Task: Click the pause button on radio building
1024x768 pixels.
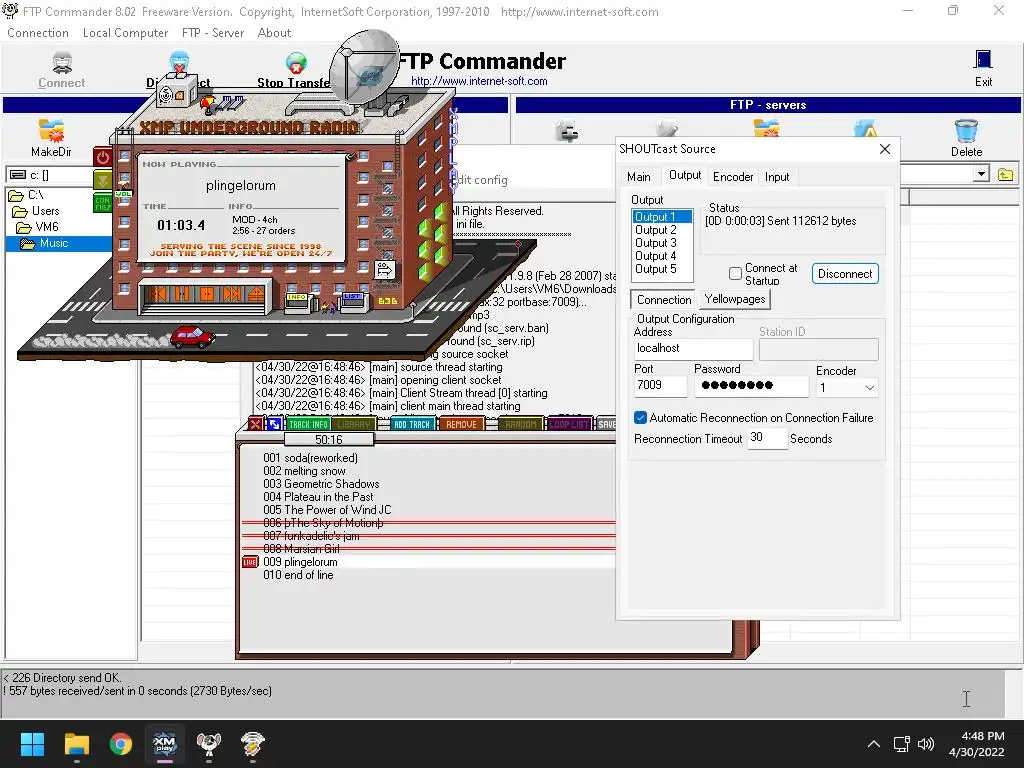Action: tap(182, 294)
